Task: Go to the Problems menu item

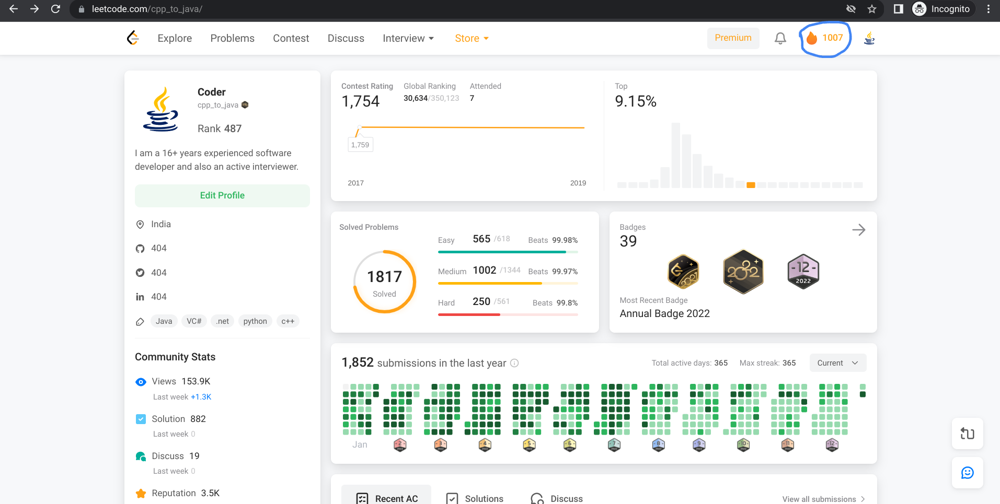Action: click(232, 38)
